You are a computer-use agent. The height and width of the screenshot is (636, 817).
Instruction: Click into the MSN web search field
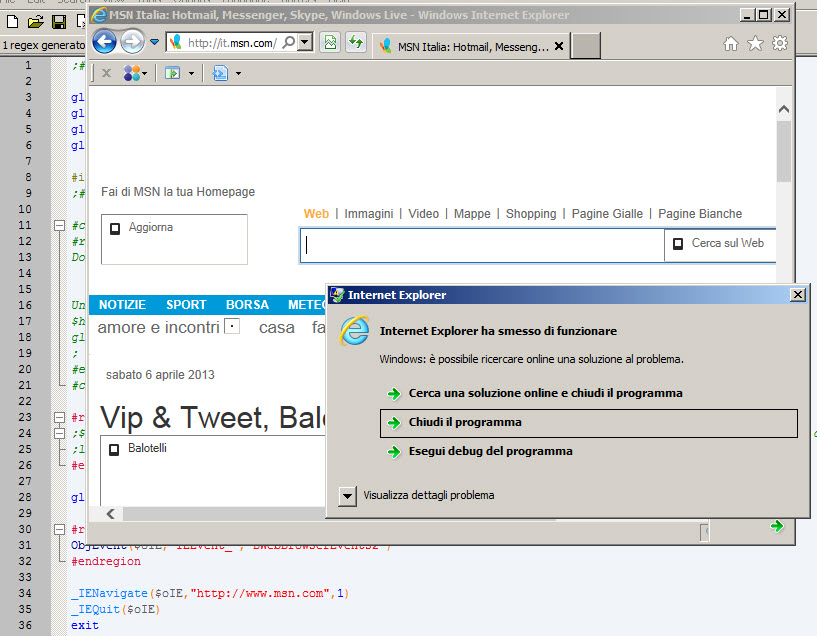pyautogui.click(x=482, y=244)
